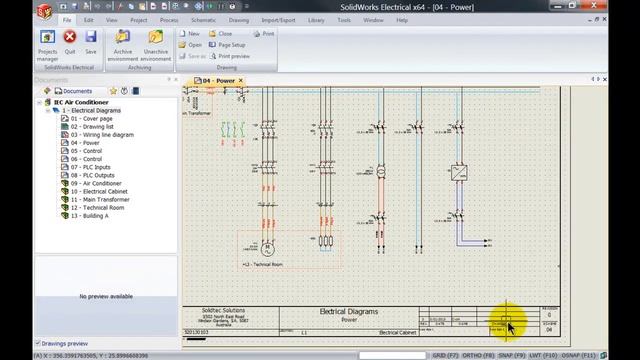This screenshot has width=640, height=360.
Task: Select 04 - Power in the tree
Action: tap(85, 143)
